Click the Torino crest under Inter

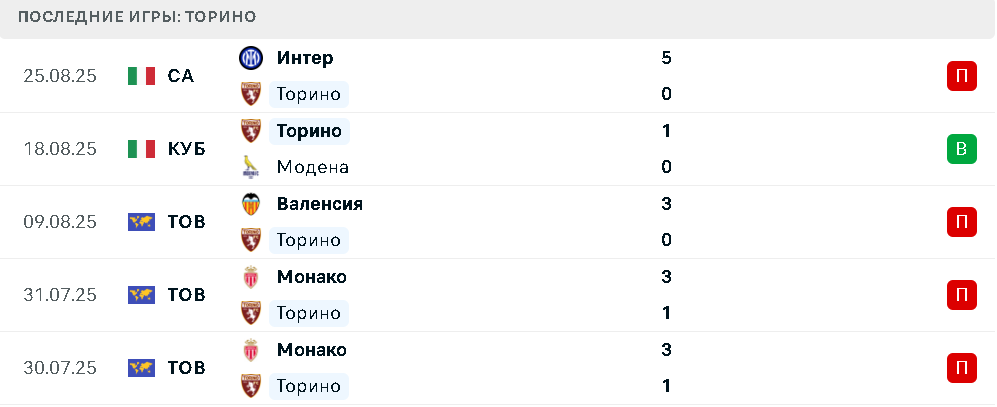[x=251, y=94]
